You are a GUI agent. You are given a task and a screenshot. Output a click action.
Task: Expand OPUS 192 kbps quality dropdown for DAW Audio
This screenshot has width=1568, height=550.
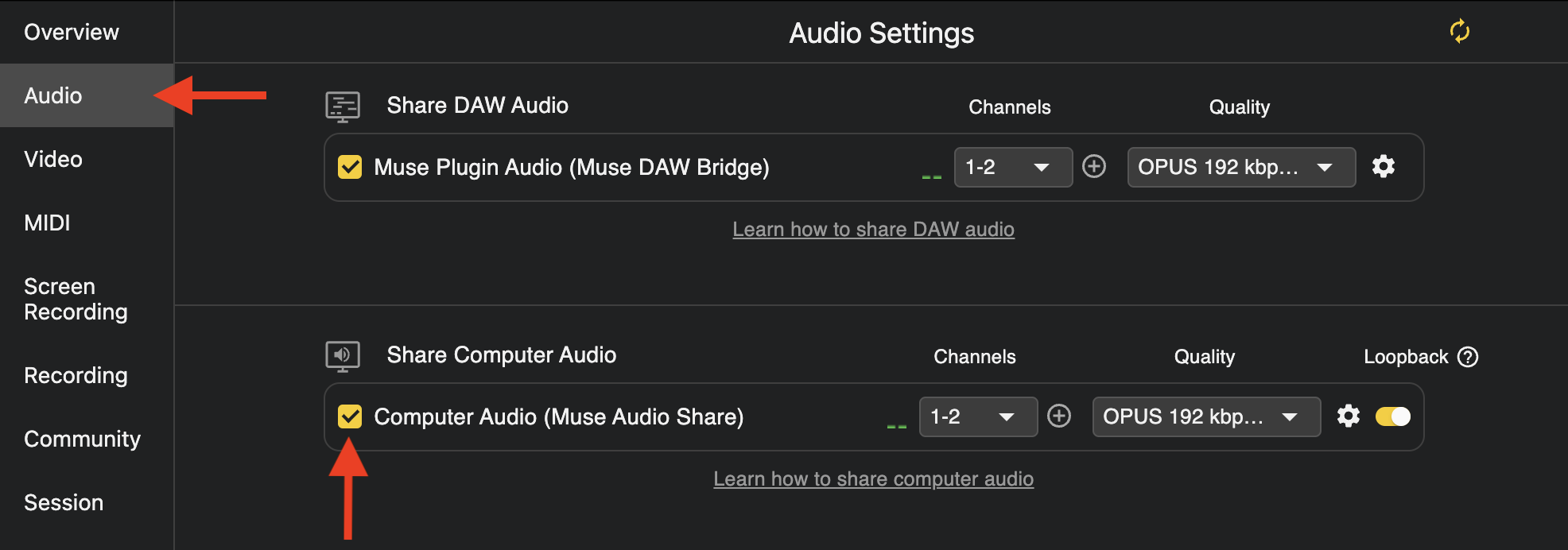point(1241,167)
